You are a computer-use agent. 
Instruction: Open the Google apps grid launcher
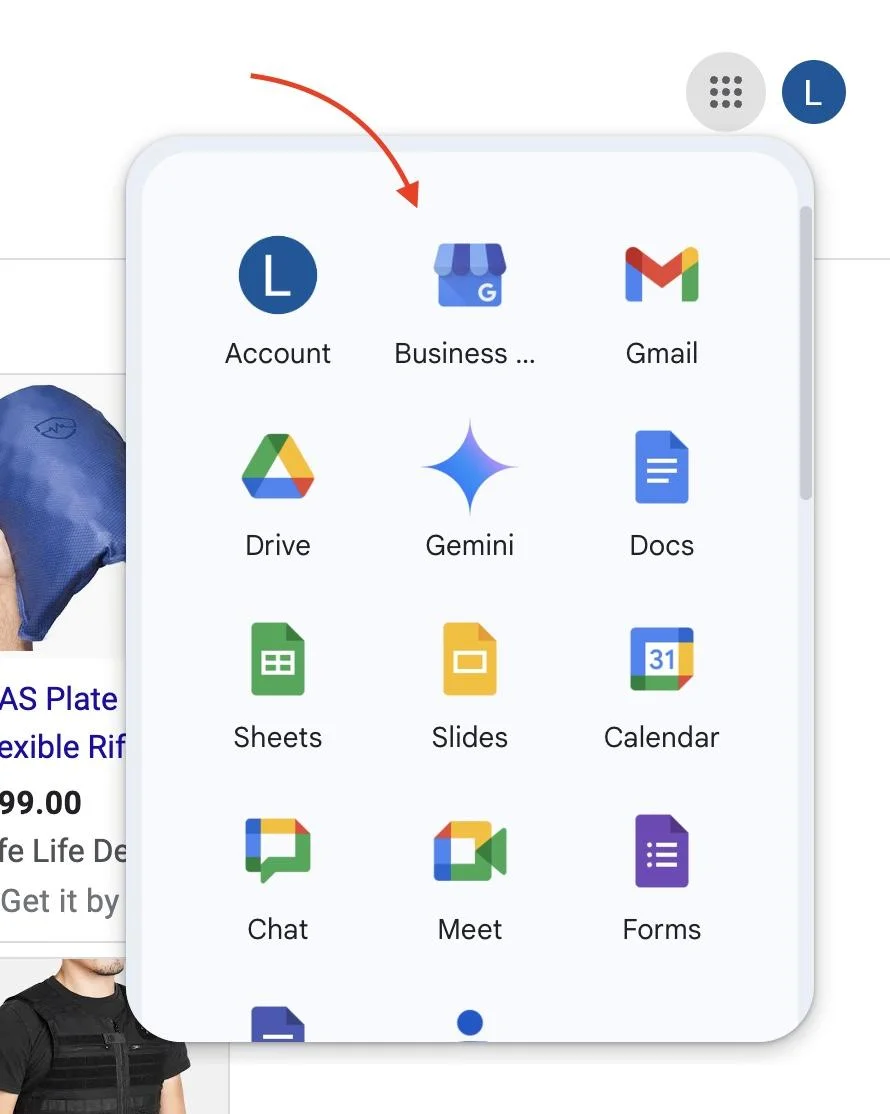point(725,92)
